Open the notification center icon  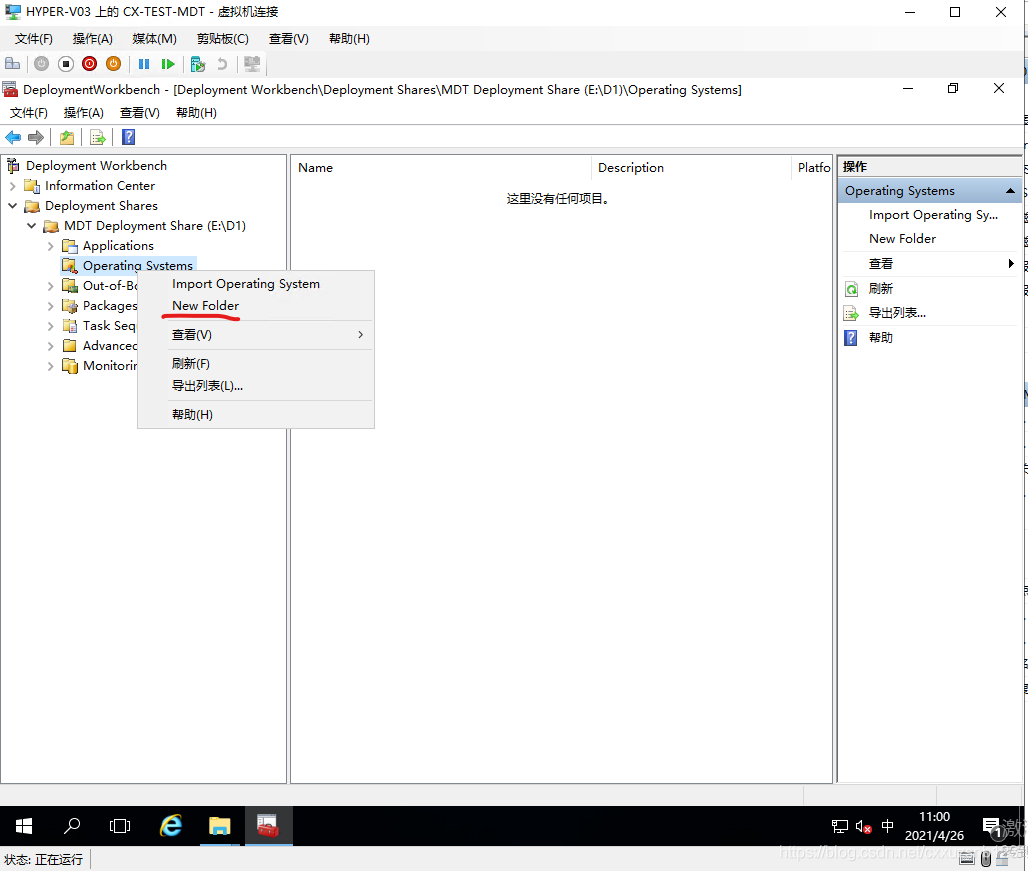click(x=992, y=827)
